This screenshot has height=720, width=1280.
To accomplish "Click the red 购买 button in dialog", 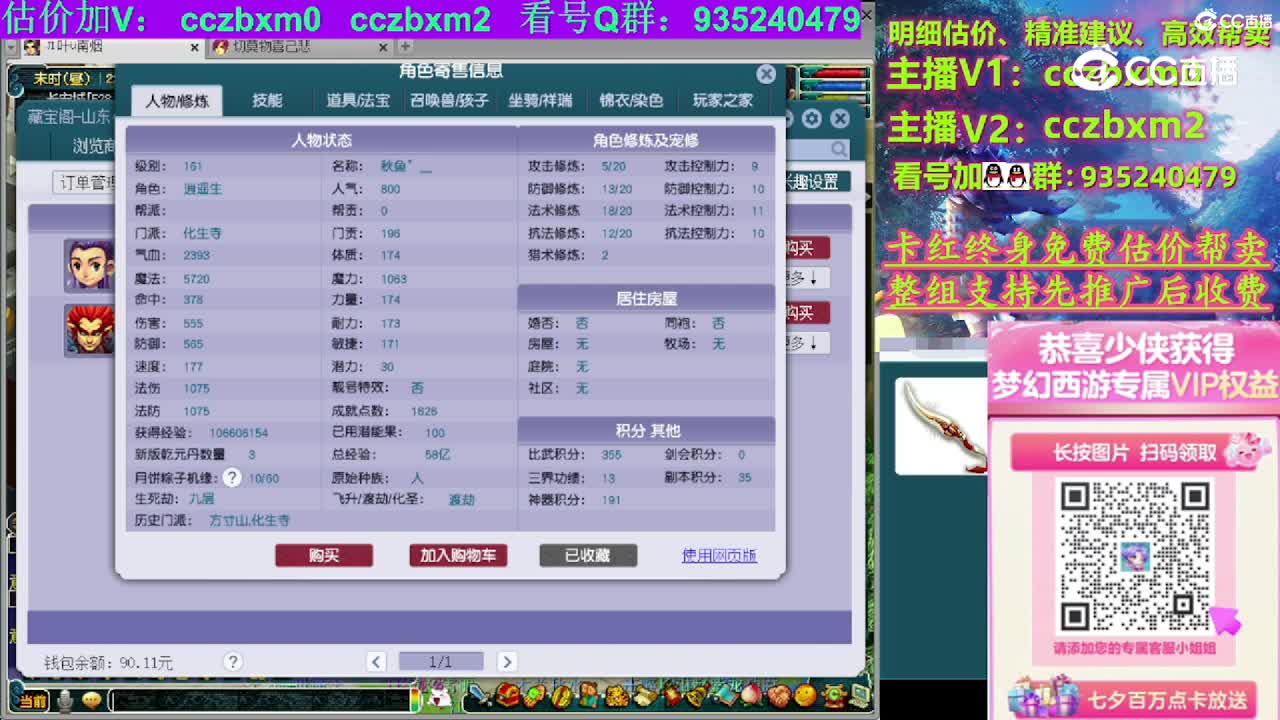I will [324, 555].
